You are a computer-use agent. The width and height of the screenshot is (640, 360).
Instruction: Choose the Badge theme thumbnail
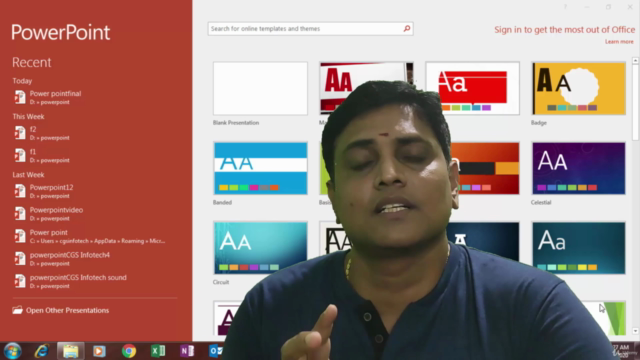578,88
